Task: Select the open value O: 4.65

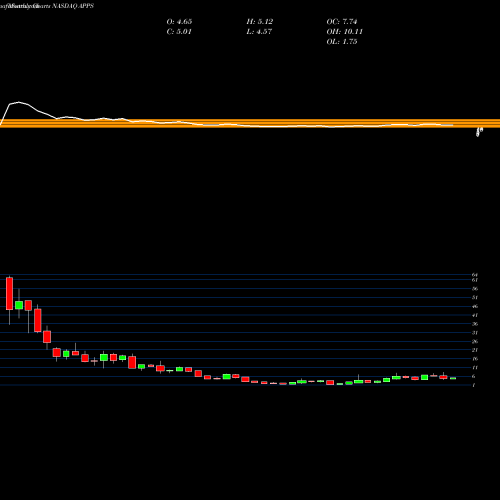Action: (x=179, y=22)
